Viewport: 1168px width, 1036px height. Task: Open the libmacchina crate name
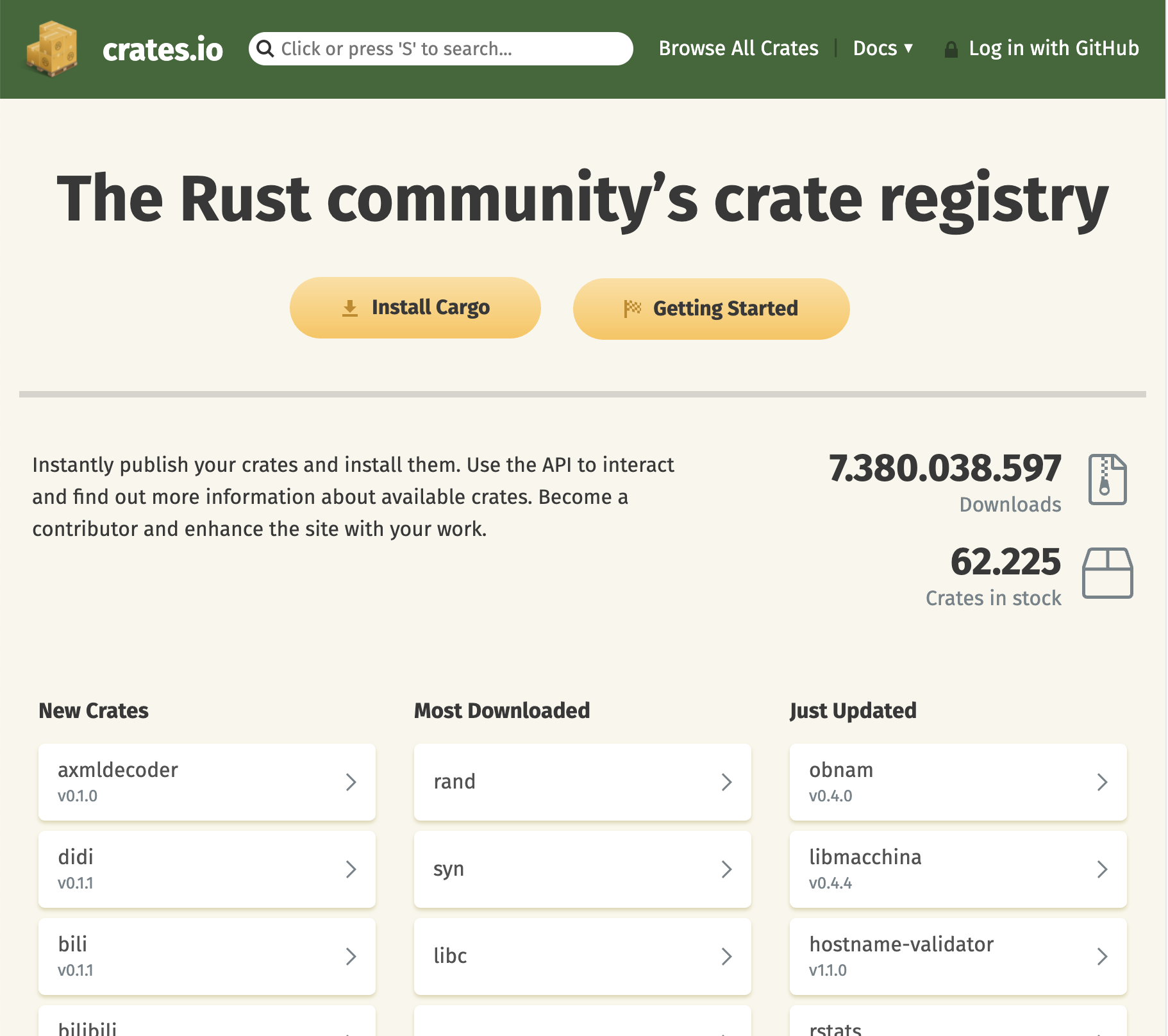point(865,857)
